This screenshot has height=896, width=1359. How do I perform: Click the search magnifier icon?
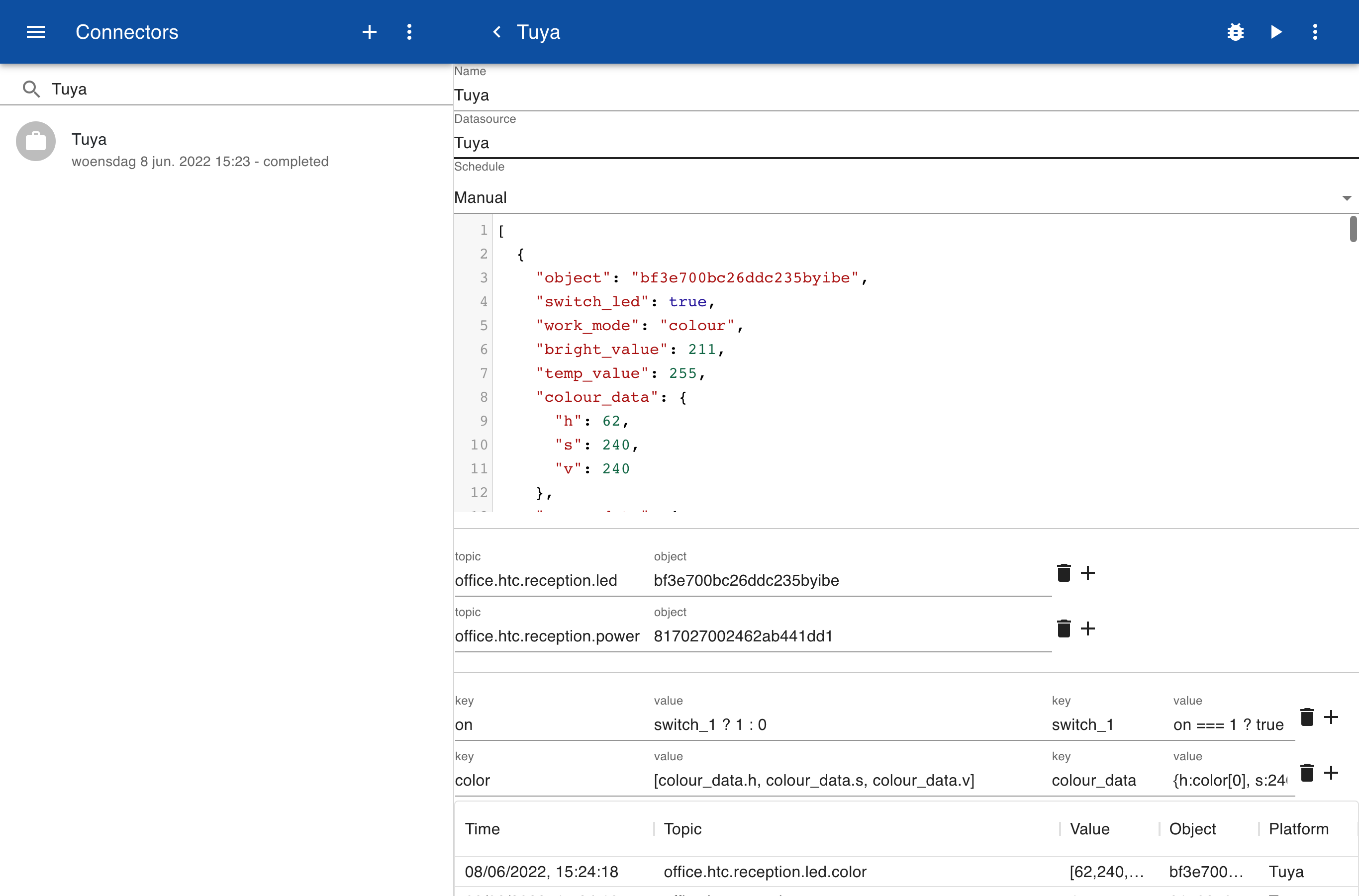[x=31, y=89]
